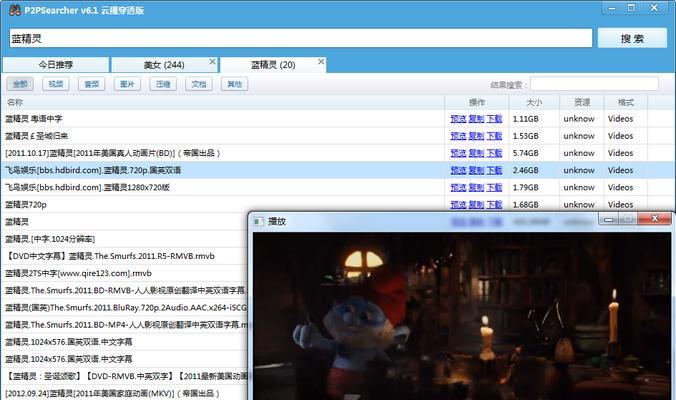Viewport: 676px width, 400px height.
Task: Click the 资源 column header
Action: click(x=582, y=102)
